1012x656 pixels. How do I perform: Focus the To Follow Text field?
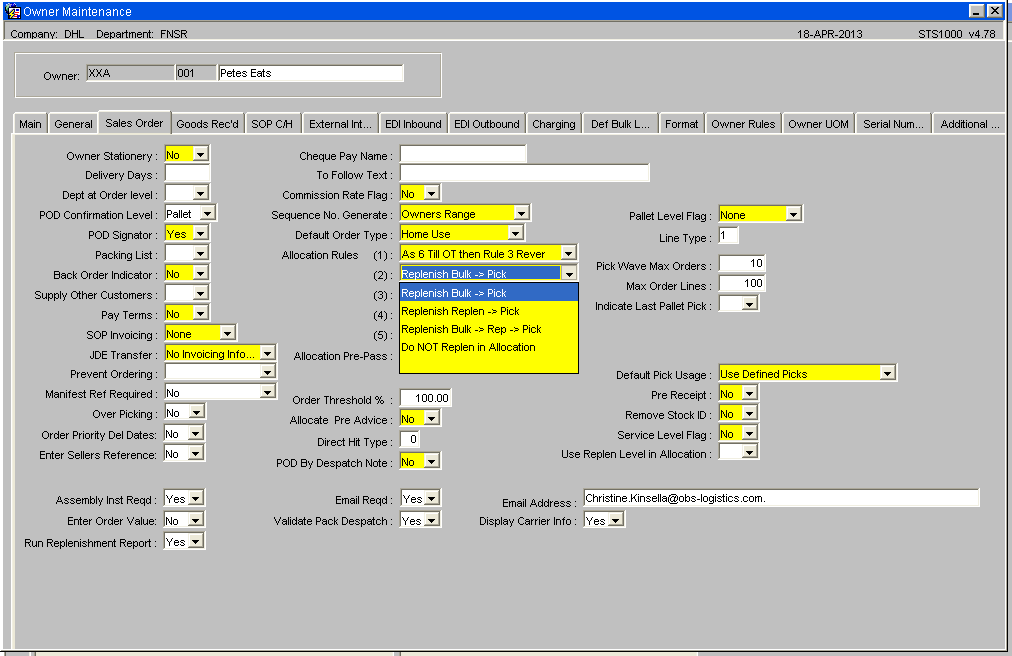click(525, 174)
